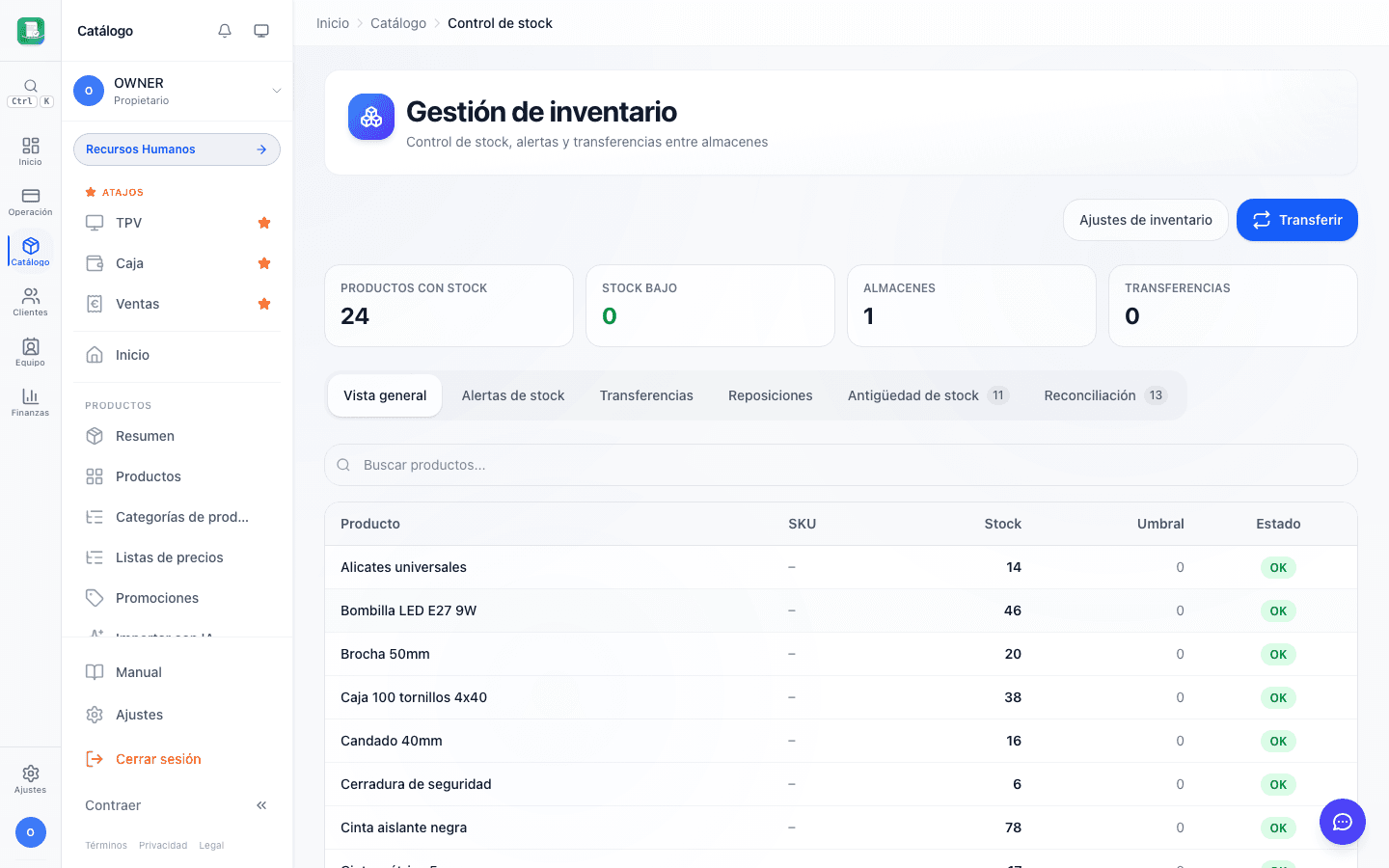Click the user avatar at rail bottom
Image resolution: width=1389 pixels, height=868 pixels.
(x=31, y=832)
